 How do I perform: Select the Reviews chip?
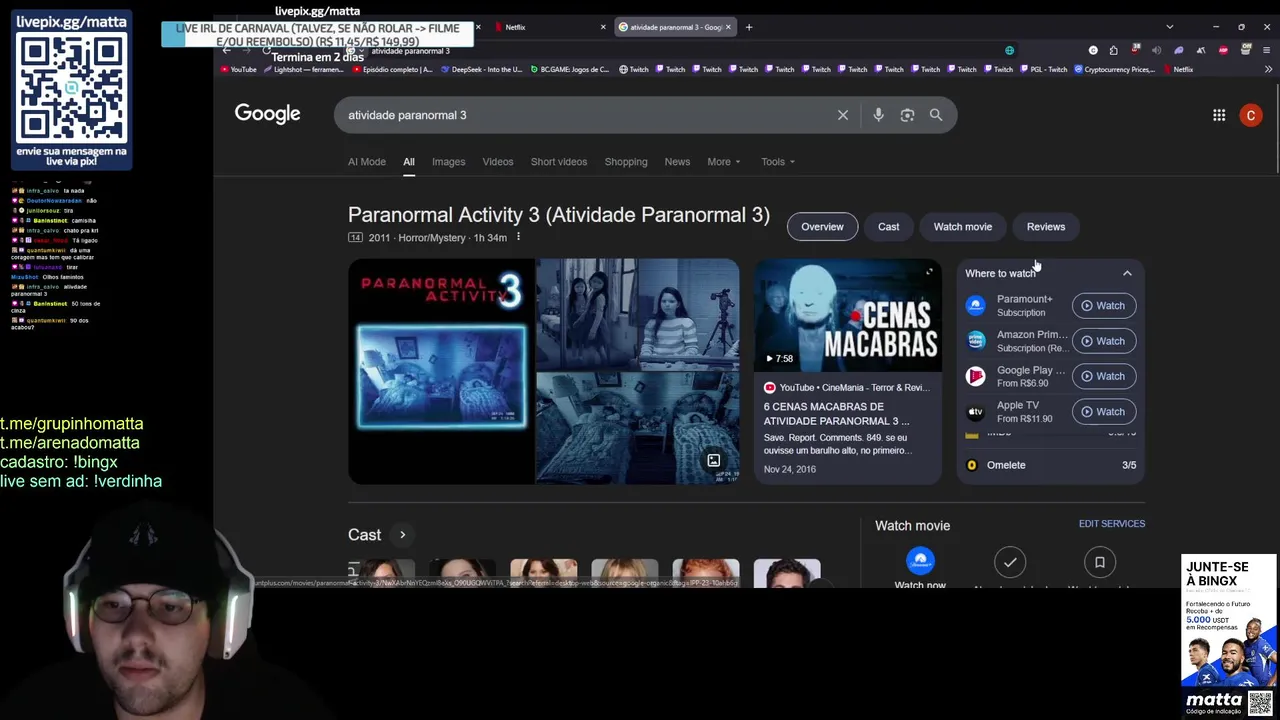pos(1046,227)
